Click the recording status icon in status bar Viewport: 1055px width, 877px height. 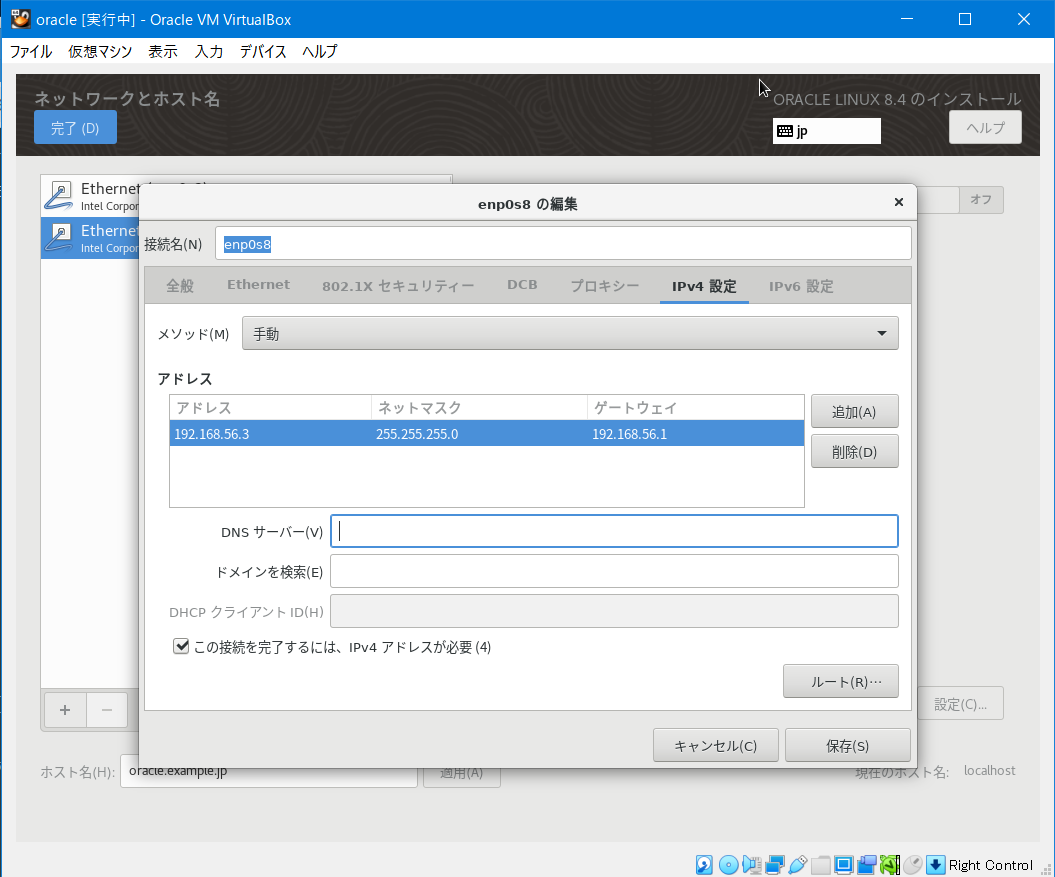point(867,864)
